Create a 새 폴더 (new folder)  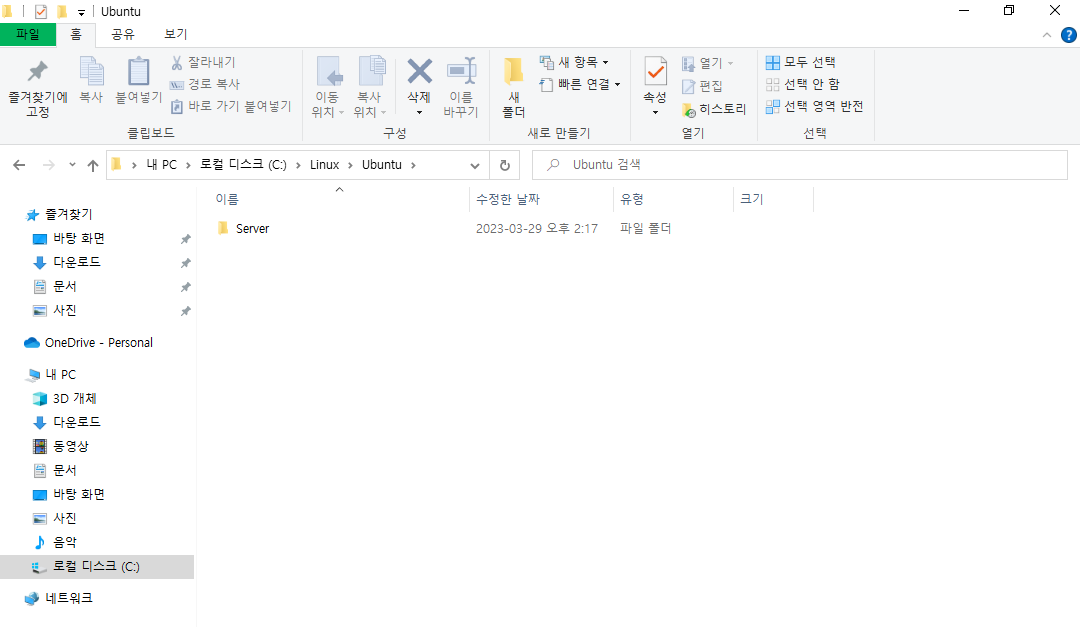pos(514,88)
